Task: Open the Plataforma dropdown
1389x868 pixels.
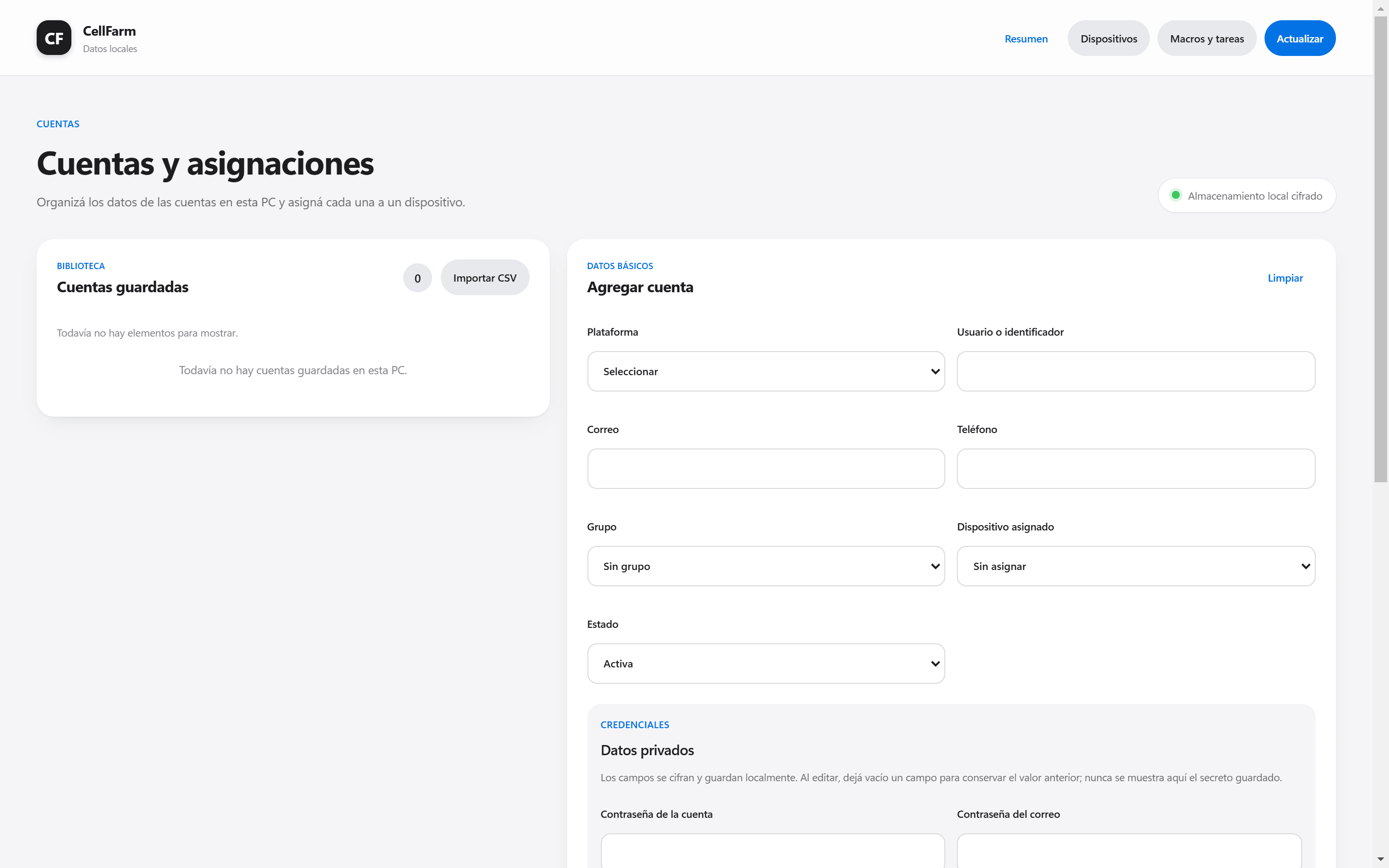Action: click(766, 371)
